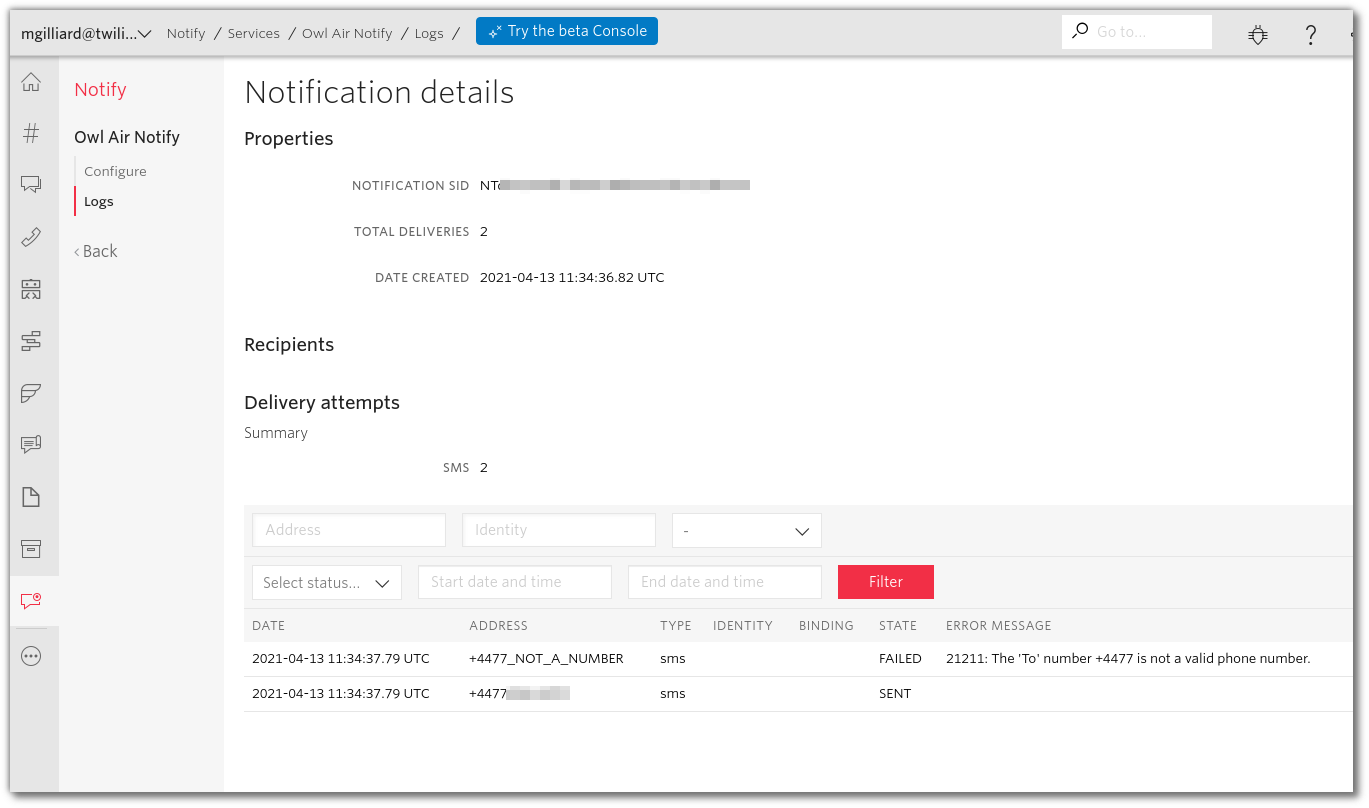The image size is (1369, 808).
Task: Click the date cell in the SENT row
Action: [x=341, y=693]
